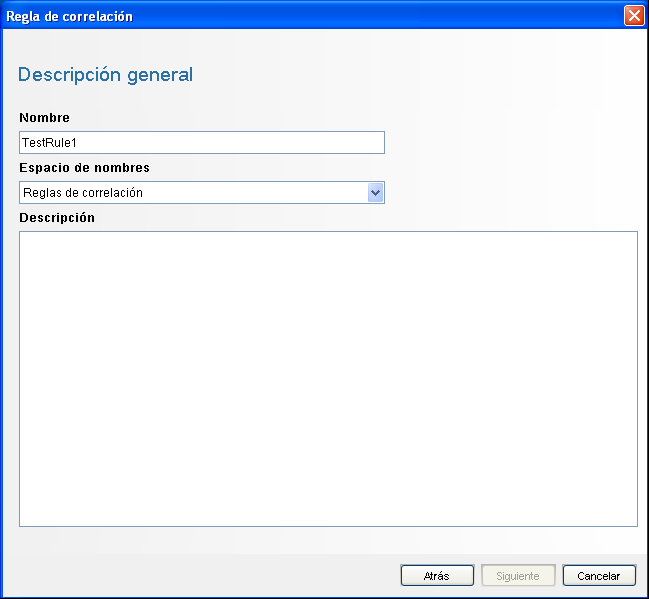This screenshot has height=599, width=649.
Task: Click inside the Descripción text area
Action: click(328, 379)
